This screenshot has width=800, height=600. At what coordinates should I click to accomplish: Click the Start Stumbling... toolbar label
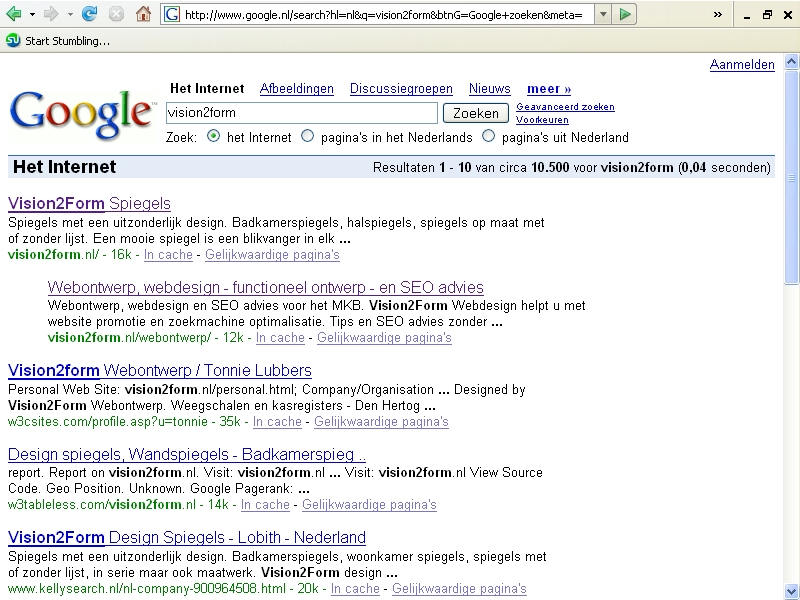pos(67,41)
